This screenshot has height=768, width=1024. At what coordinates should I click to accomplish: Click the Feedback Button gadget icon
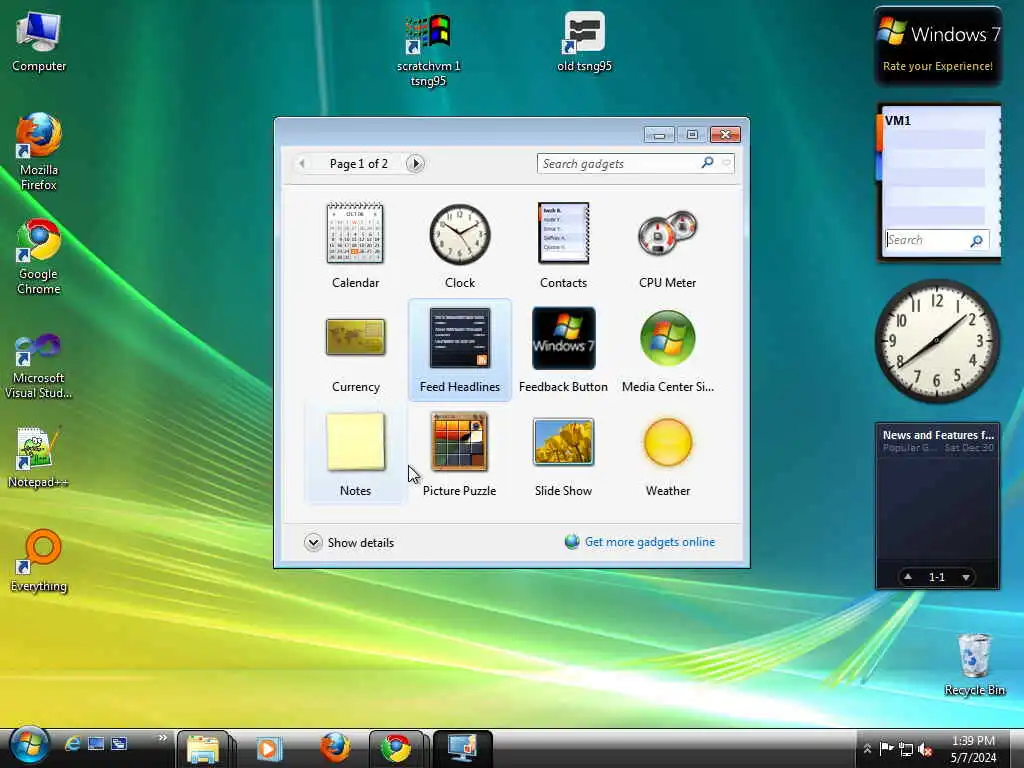click(x=564, y=338)
